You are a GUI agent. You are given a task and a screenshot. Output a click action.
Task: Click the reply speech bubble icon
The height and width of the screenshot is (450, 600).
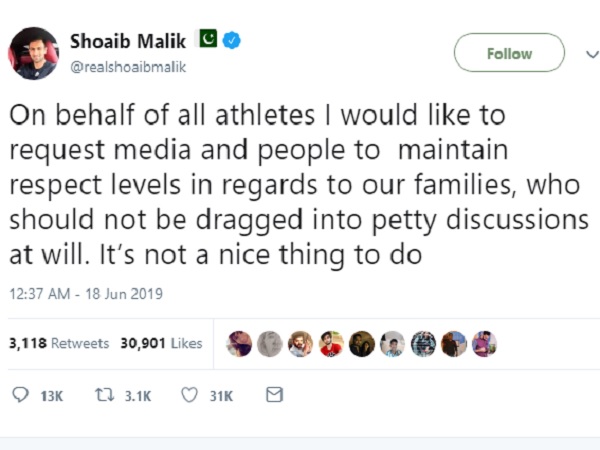[20, 395]
